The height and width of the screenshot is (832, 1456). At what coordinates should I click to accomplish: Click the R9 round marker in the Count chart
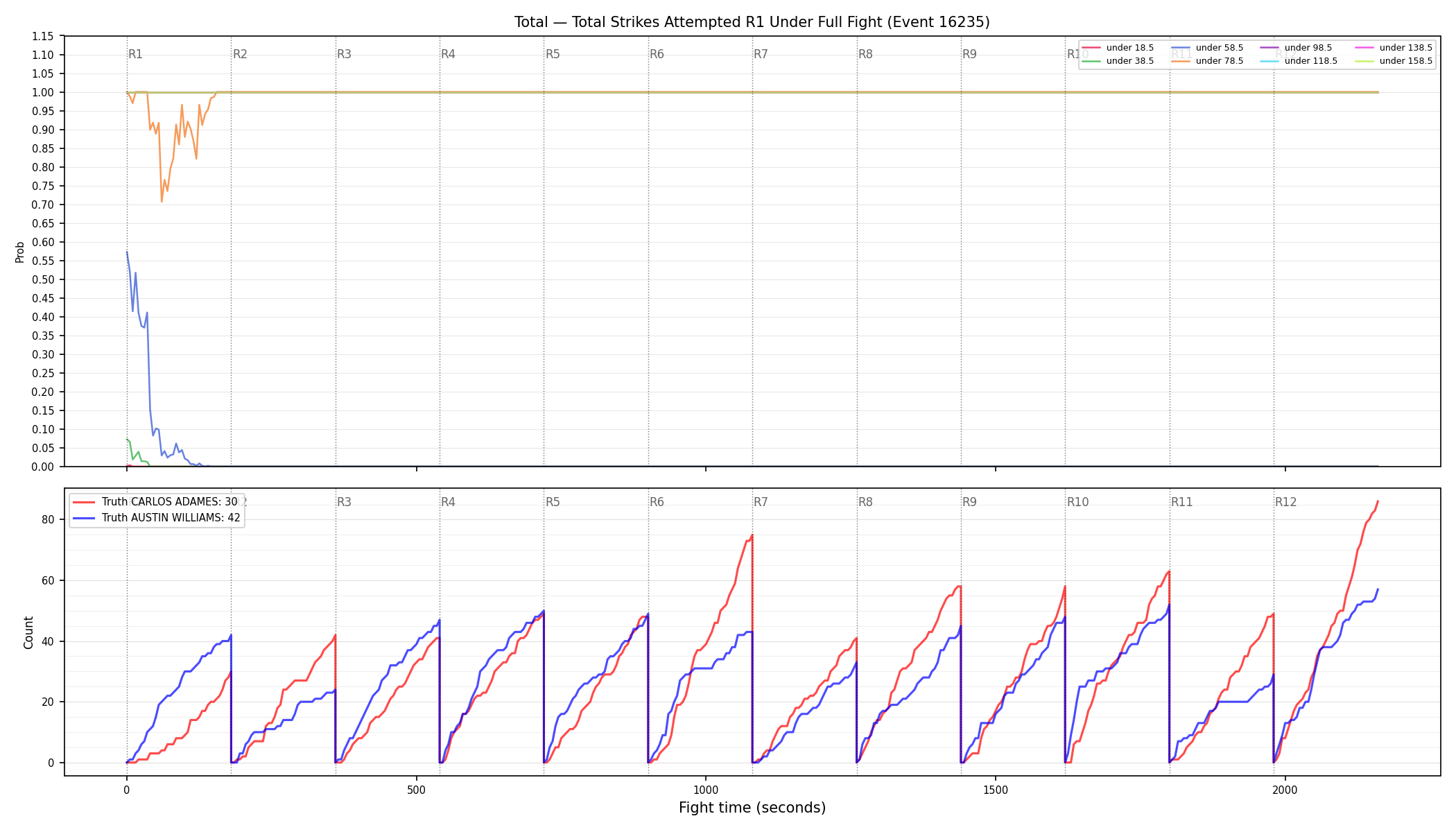(x=970, y=502)
